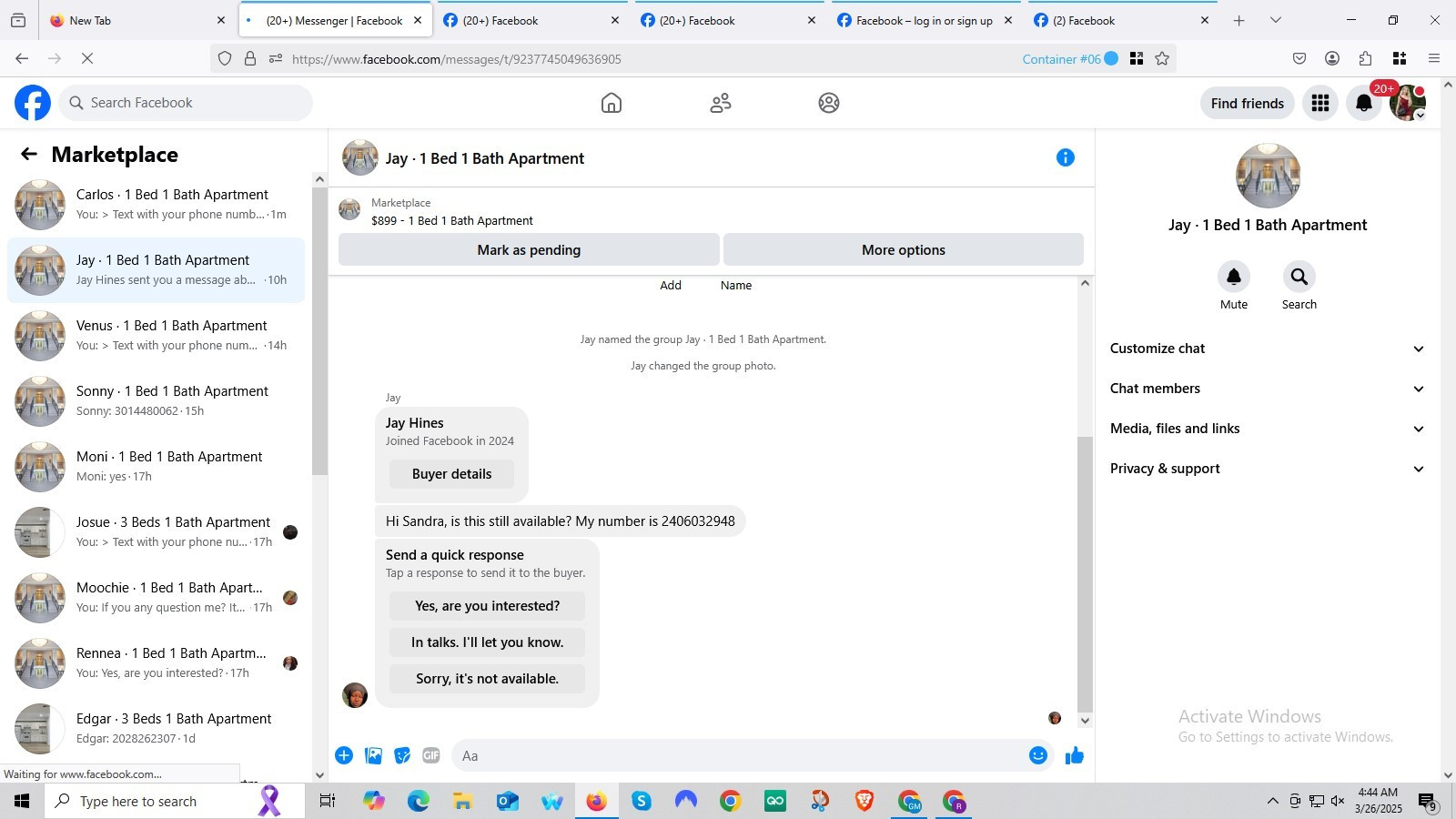The image size is (1456, 819).
Task: Click the chat messages scrollbar thumb
Action: click(1085, 573)
